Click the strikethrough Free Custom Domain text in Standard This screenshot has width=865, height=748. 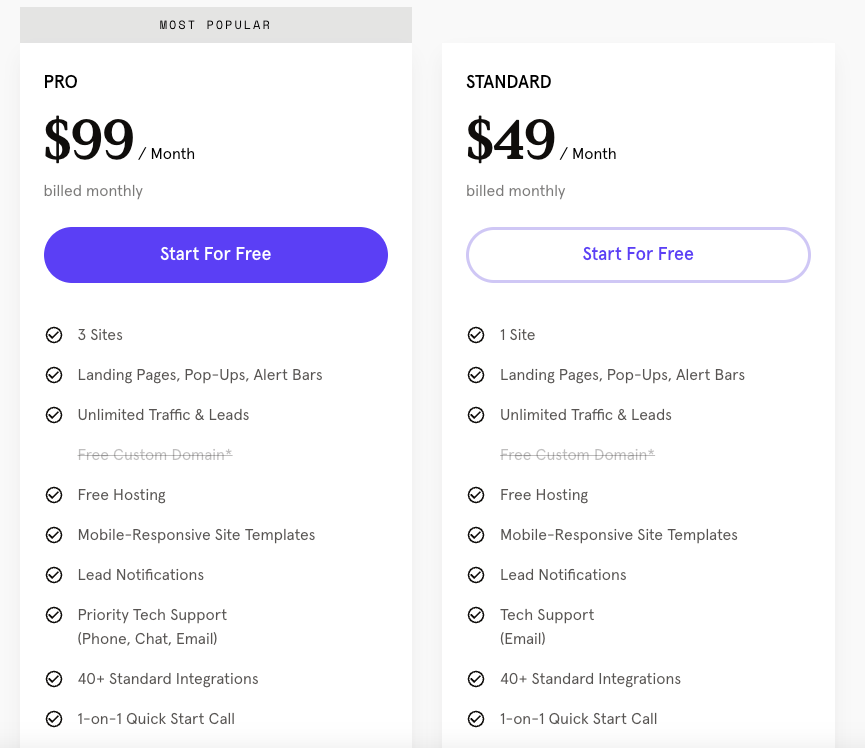[x=577, y=455]
